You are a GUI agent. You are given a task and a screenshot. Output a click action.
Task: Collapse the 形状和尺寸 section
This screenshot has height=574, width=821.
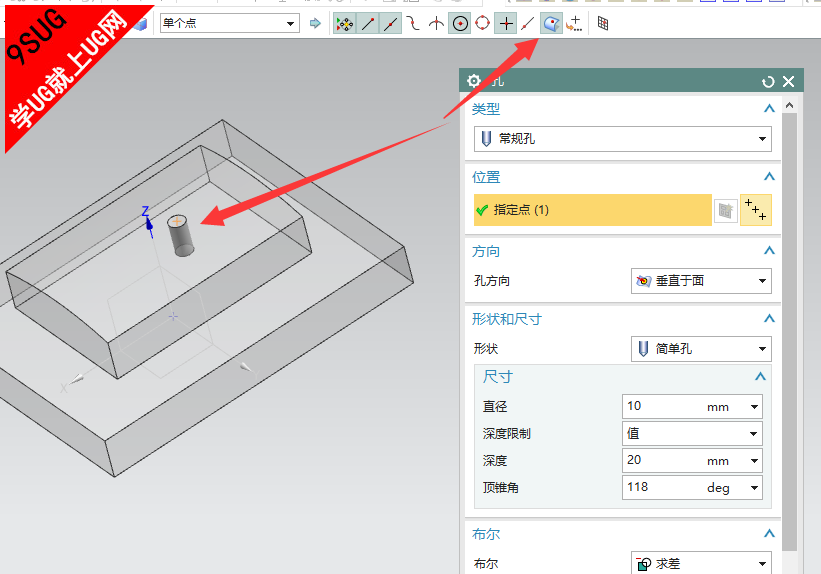(x=769, y=318)
